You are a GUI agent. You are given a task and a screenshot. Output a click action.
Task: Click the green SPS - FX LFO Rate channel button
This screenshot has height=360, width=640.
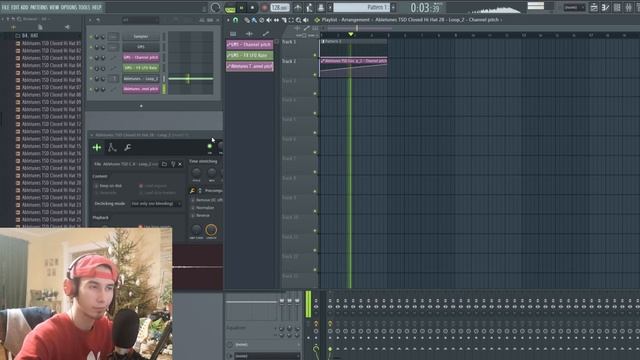click(x=141, y=68)
